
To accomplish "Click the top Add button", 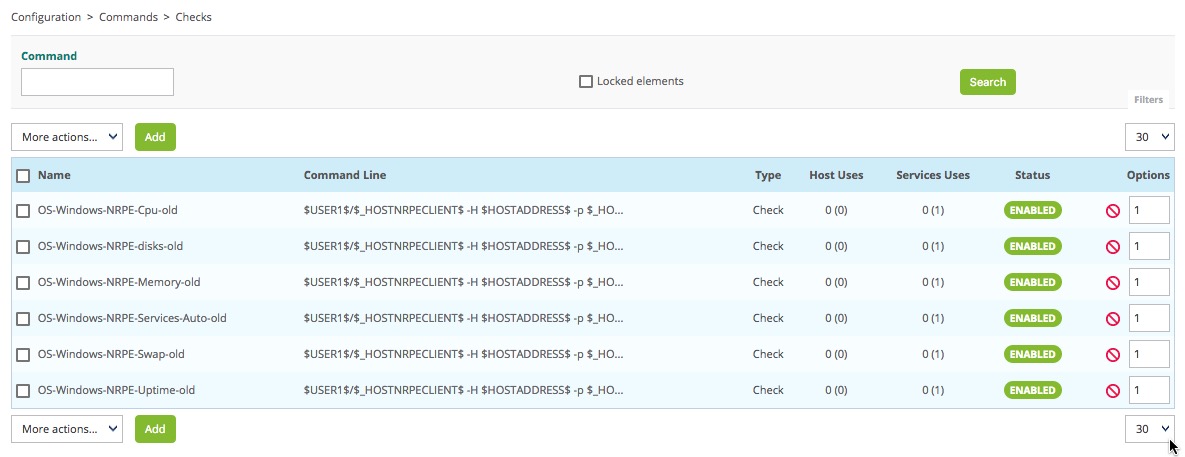I will (155, 137).
